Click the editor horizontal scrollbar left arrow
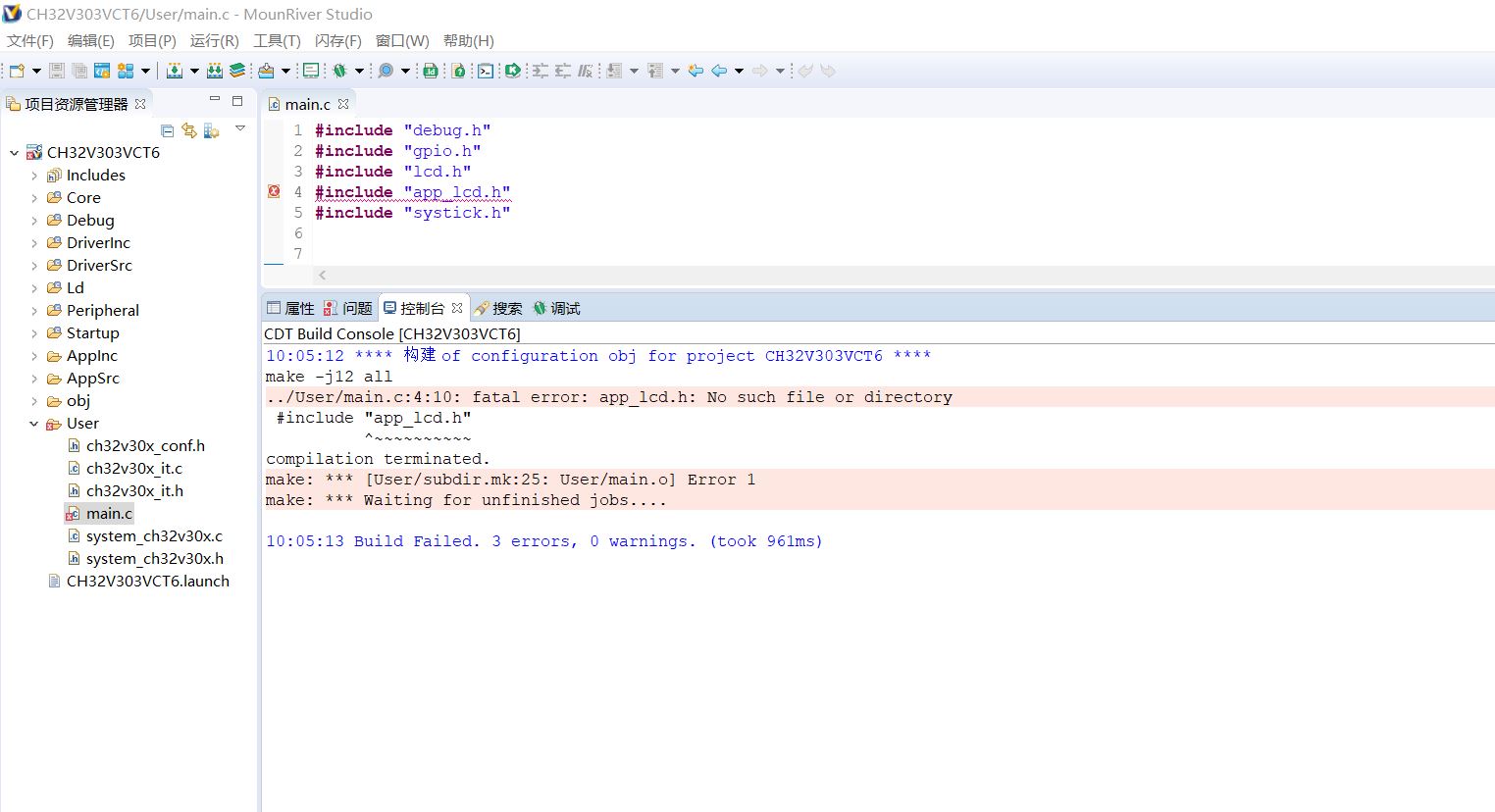 pos(322,276)
